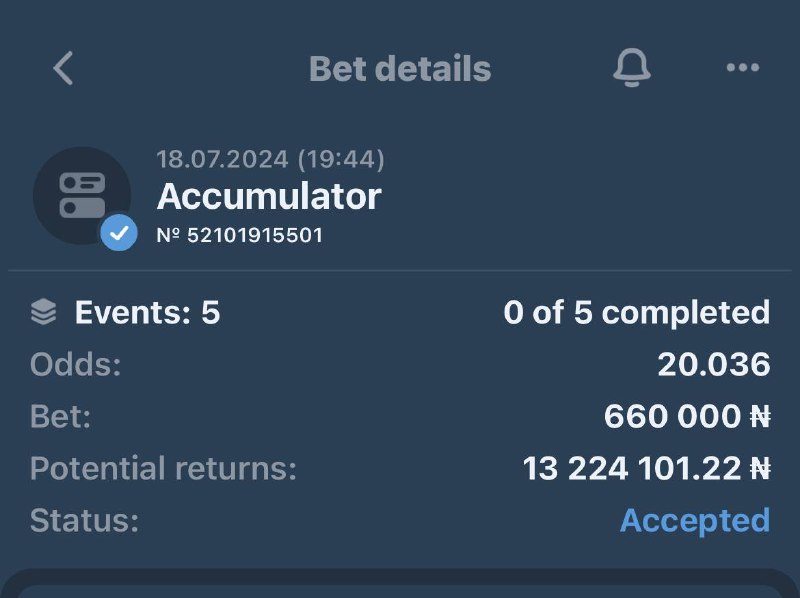Click the blue checkmark verification badge

[119, 233]
